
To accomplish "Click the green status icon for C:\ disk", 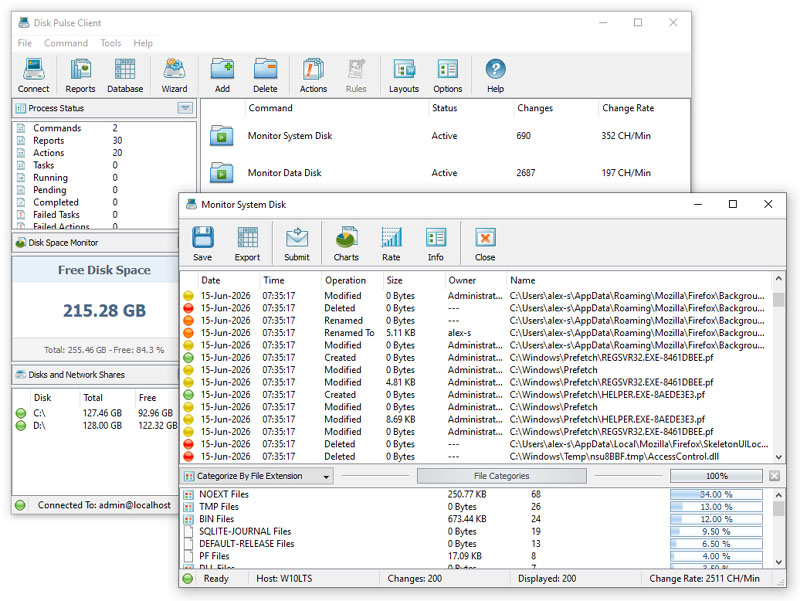I will (21, 413).
